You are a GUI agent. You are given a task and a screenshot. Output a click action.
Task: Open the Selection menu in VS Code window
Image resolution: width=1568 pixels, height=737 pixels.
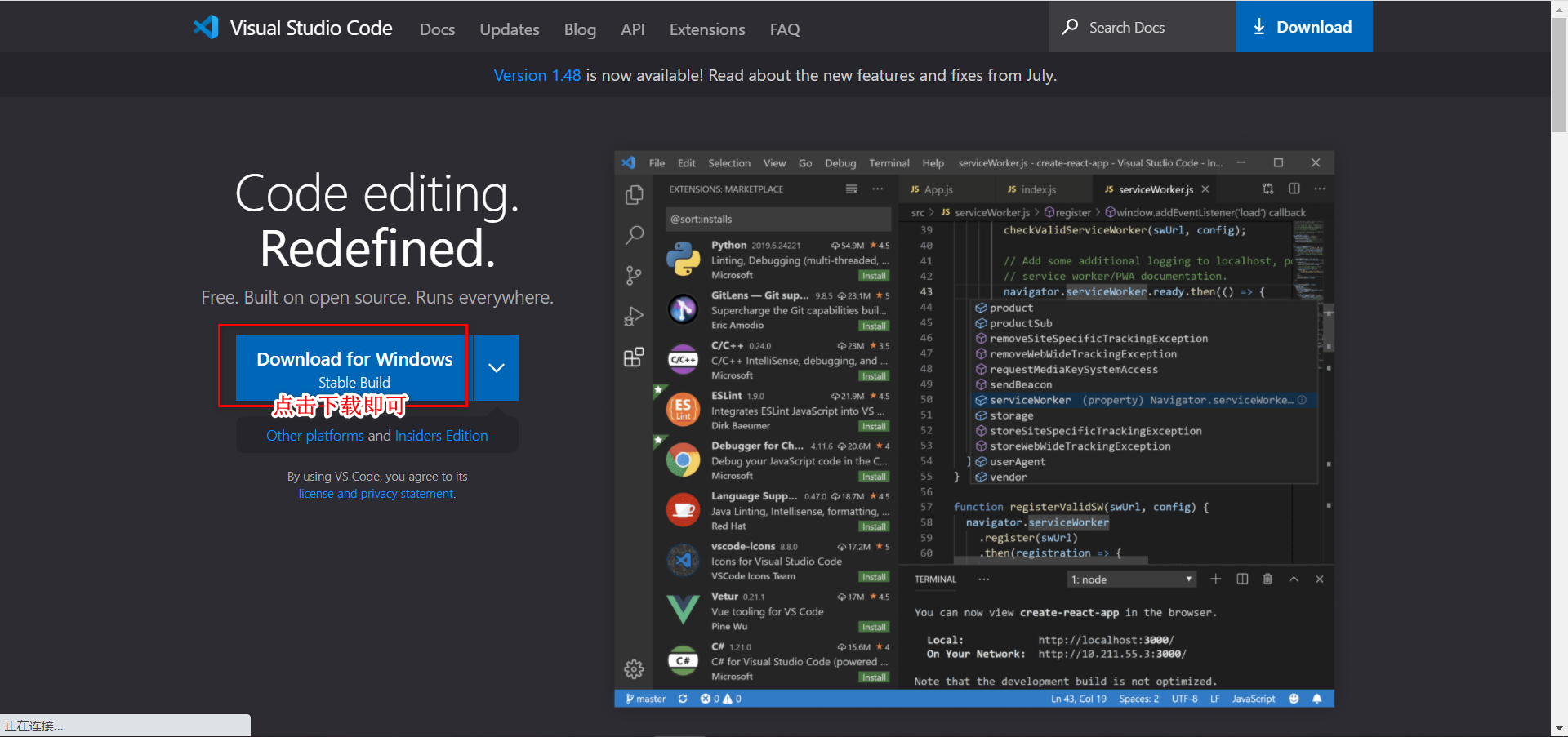click(729, 163)
